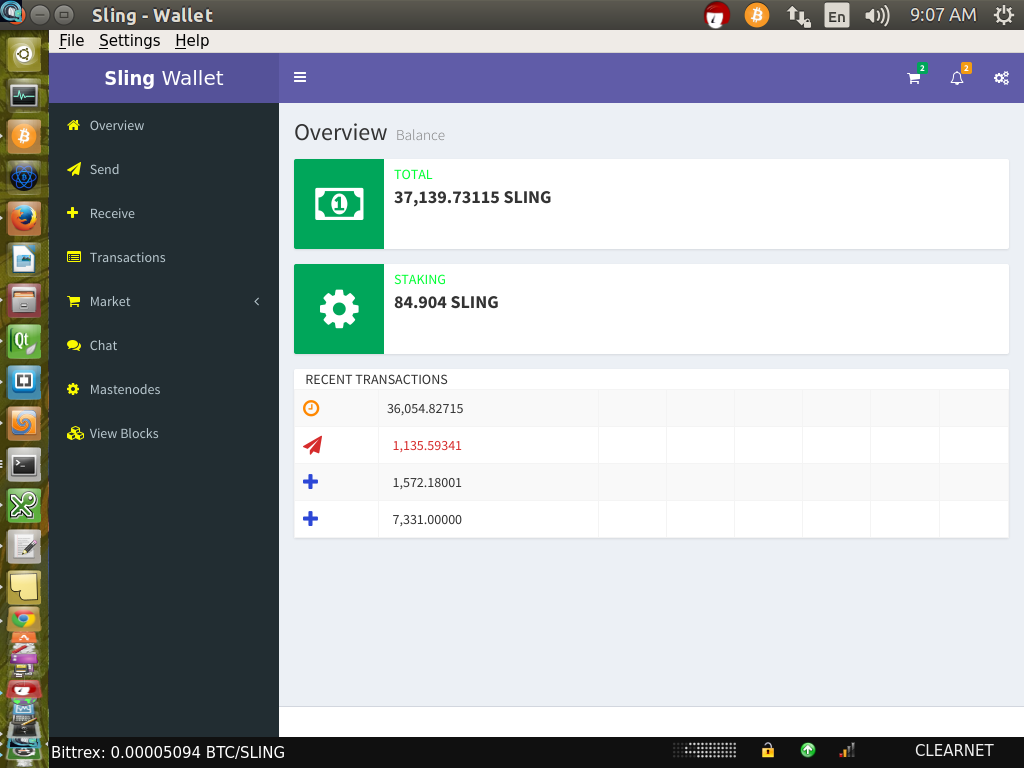The image size is (1024, 768).
Task: Launch Firefox from the dock
Action: tap(24, 218)
